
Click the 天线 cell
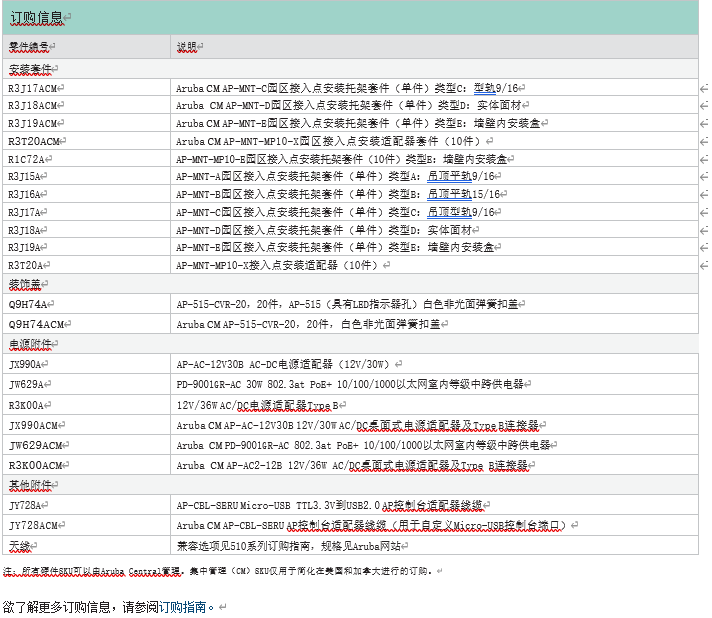click(x=87, y=545)
